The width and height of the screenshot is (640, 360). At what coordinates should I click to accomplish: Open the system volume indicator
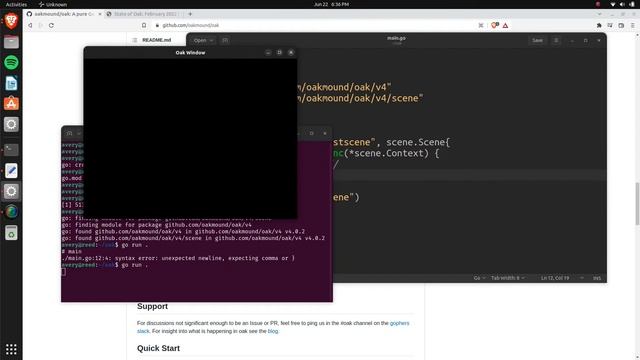pos(622,4)
